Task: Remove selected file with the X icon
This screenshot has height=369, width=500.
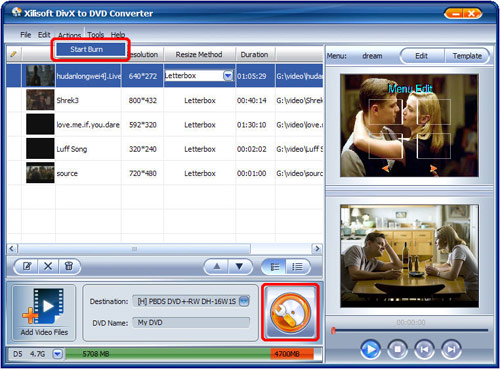Action: click(x=48, y=266)
